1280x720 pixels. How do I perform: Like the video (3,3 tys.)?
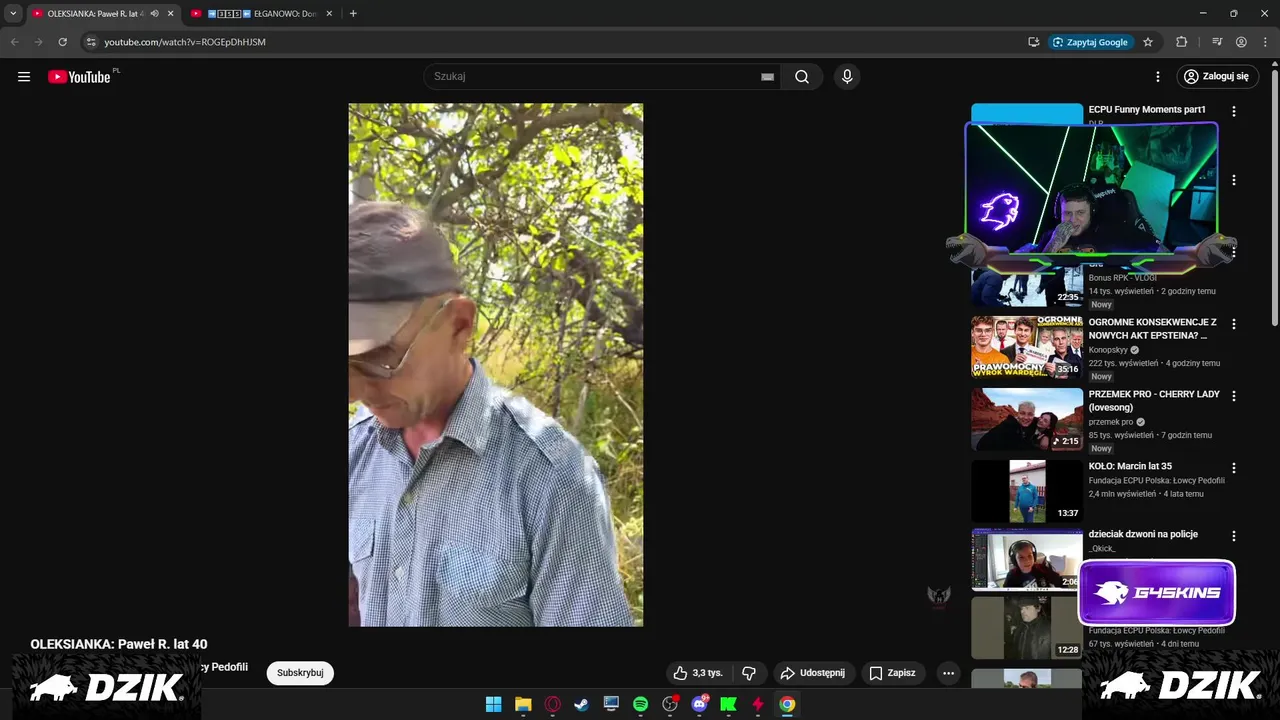pyautogui.click(x=698, y=673)
